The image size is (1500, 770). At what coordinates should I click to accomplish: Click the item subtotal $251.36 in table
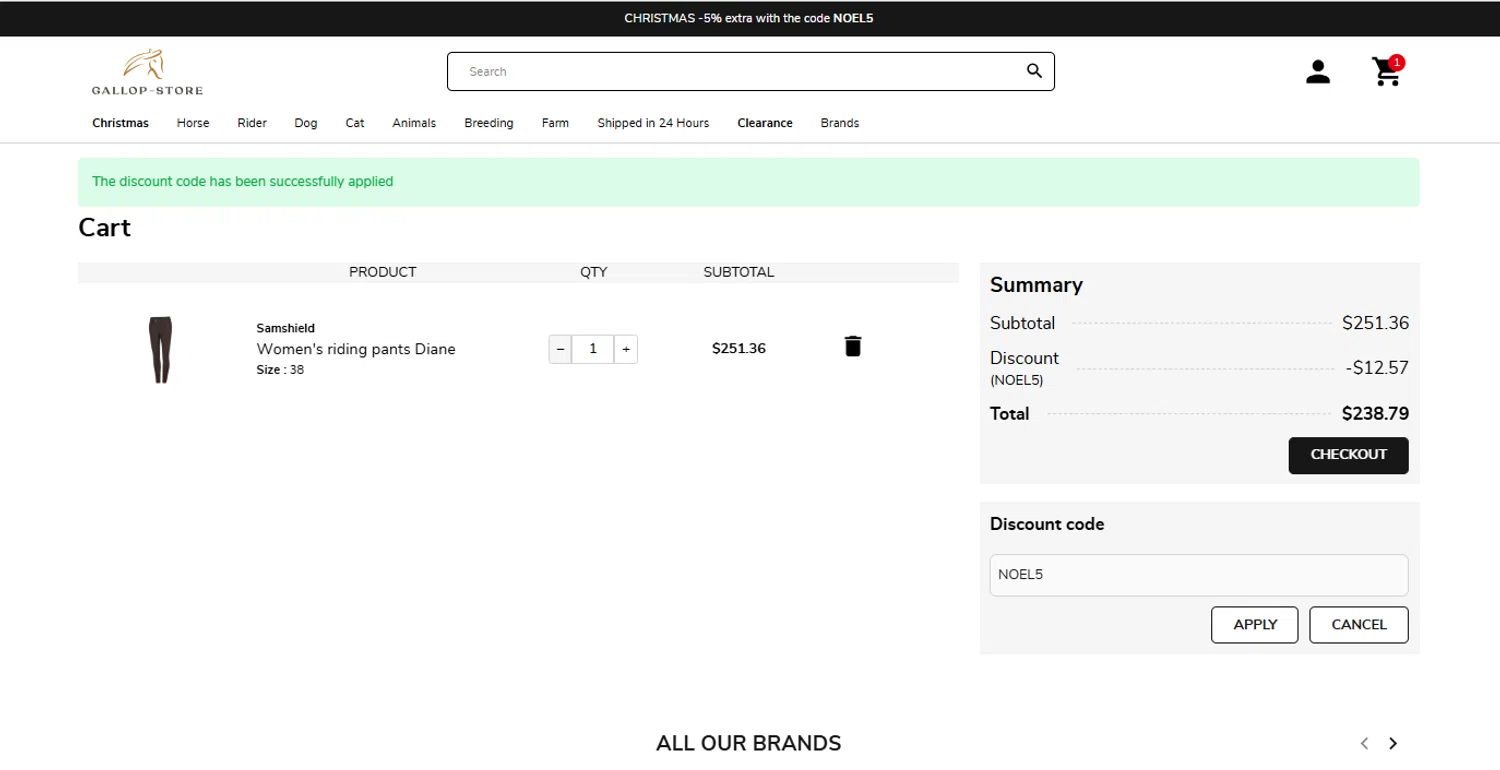pyautogui.click(x=739, y=349)
